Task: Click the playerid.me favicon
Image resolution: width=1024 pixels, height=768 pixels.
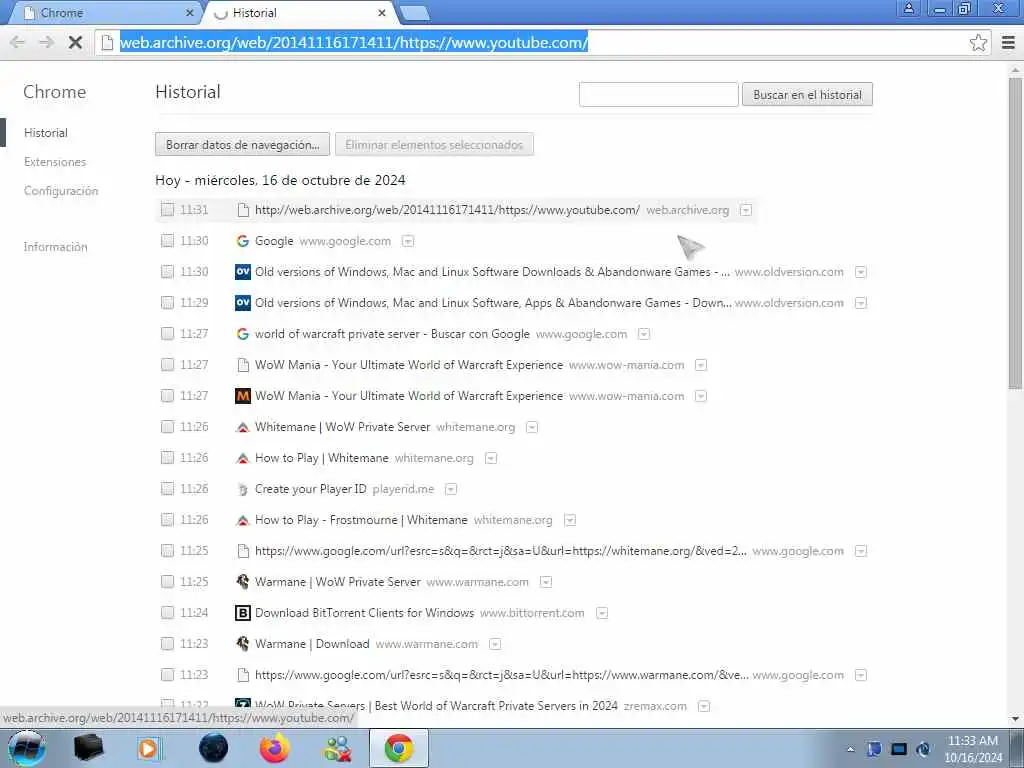Action: point(242,489)
